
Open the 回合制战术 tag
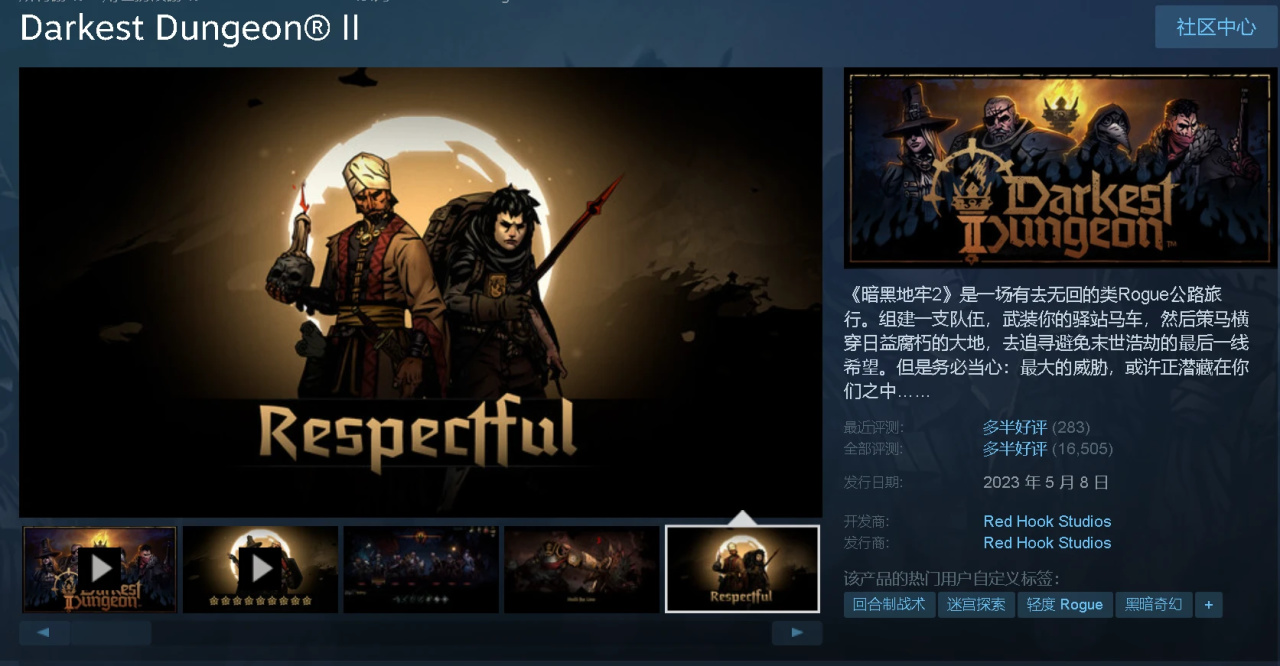(889, 605)
